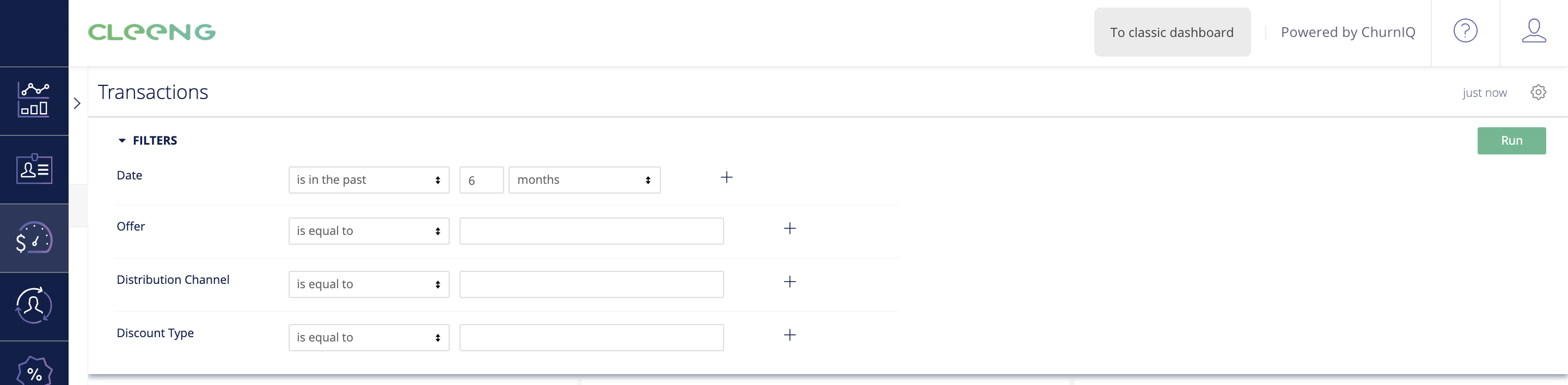The height and width of the screenshot is (385, 1568).
Task: Collapse the FILTERS section
Action: [148, 140]
